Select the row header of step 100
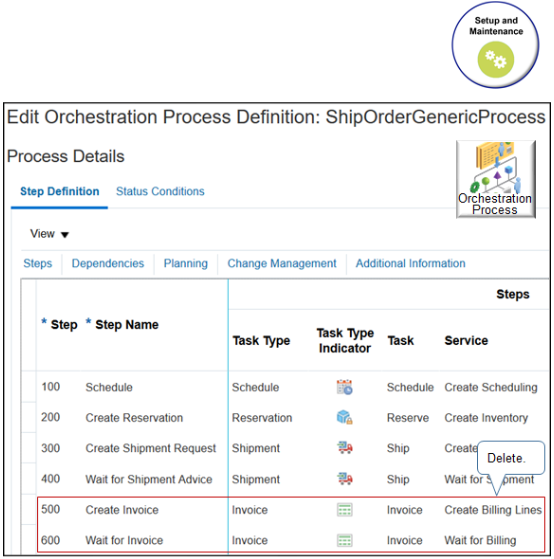554x559 pixels. click(x=29, y=387)
